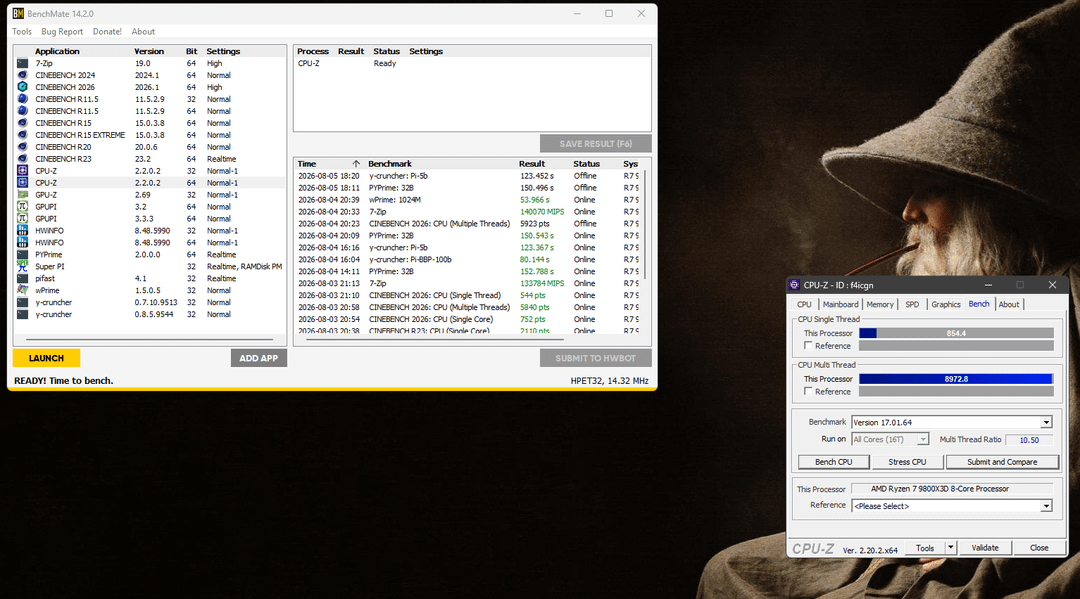Click the CINEBENCH 2024 row icon
Screen dimensions: 1080x599
click(x=23, y=75)
